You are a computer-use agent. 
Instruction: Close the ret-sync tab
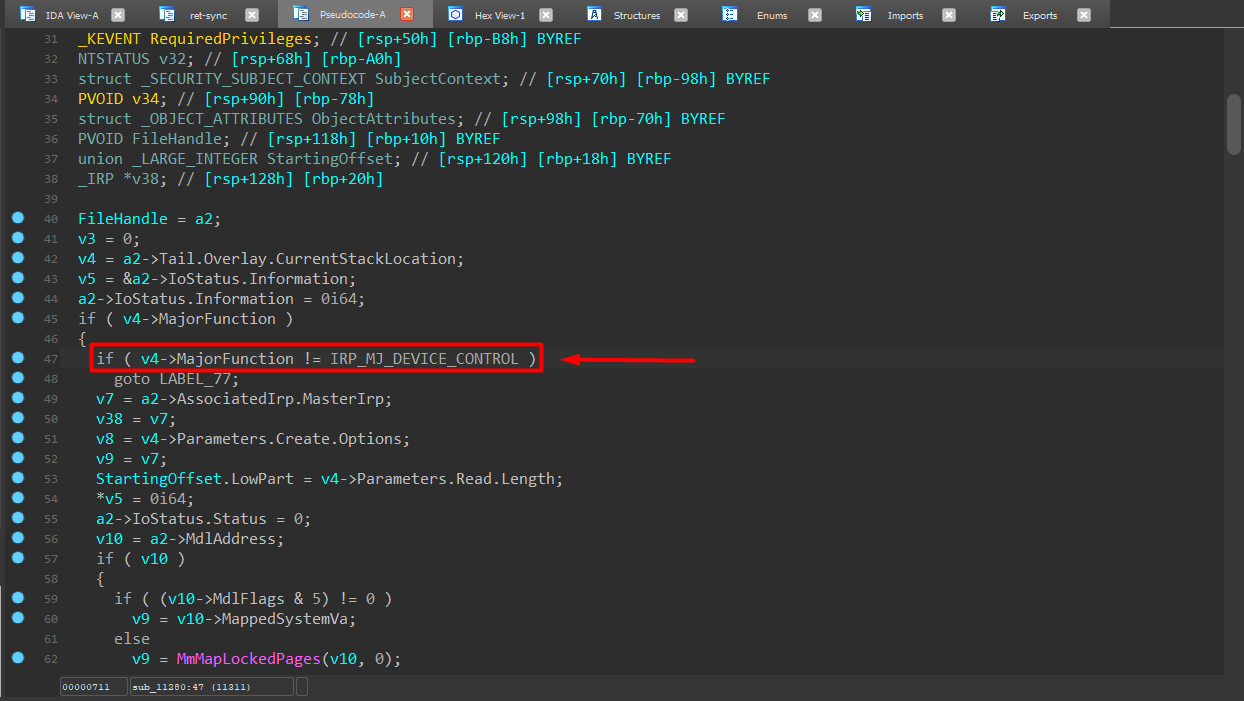point(251,15)
